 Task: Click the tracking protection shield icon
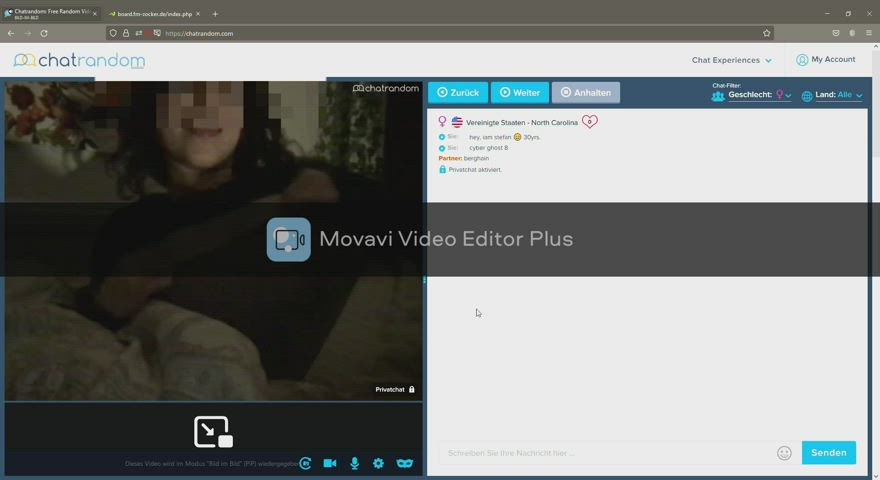(113, 33)
